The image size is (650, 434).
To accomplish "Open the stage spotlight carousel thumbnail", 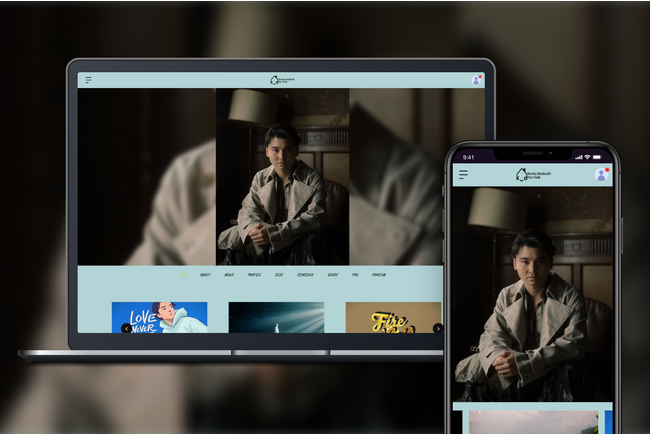I will 276,318.
